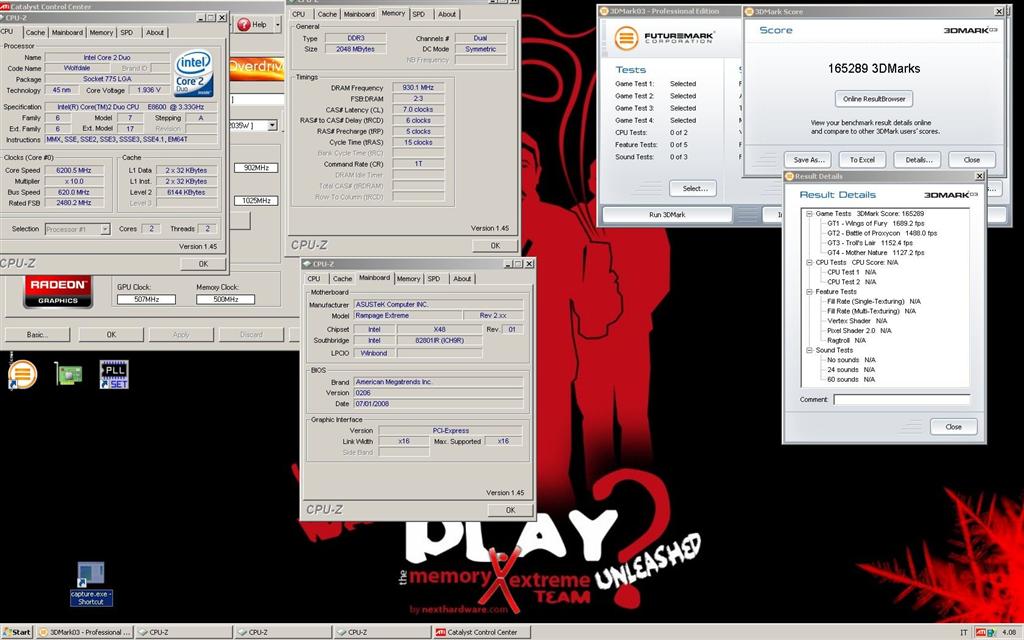Click Online ResultBrowser button
The image size is (1024, 640).
(x=874, y=99)
